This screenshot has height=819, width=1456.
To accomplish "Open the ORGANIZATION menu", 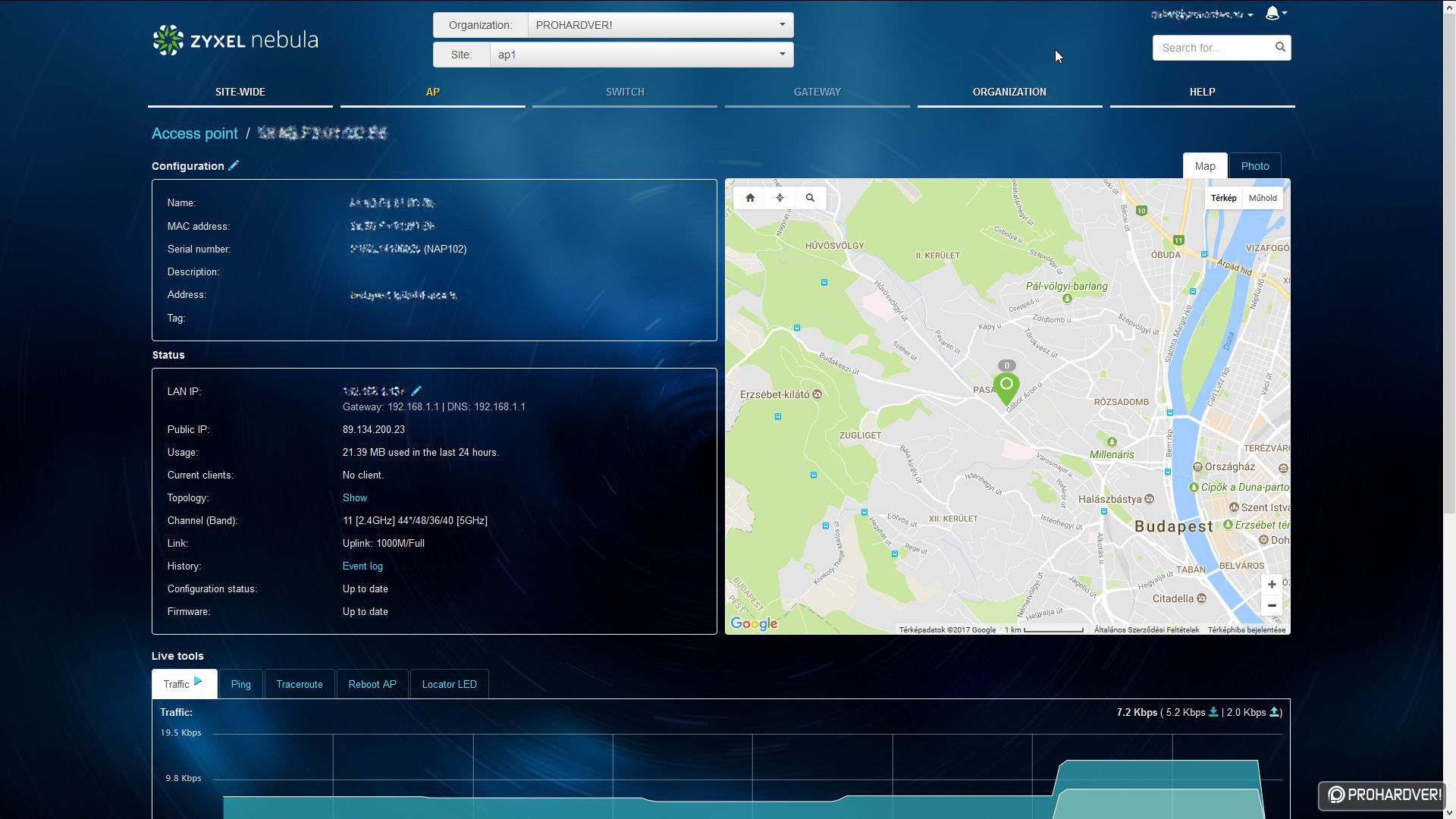I will click(x=1009, y=92).
